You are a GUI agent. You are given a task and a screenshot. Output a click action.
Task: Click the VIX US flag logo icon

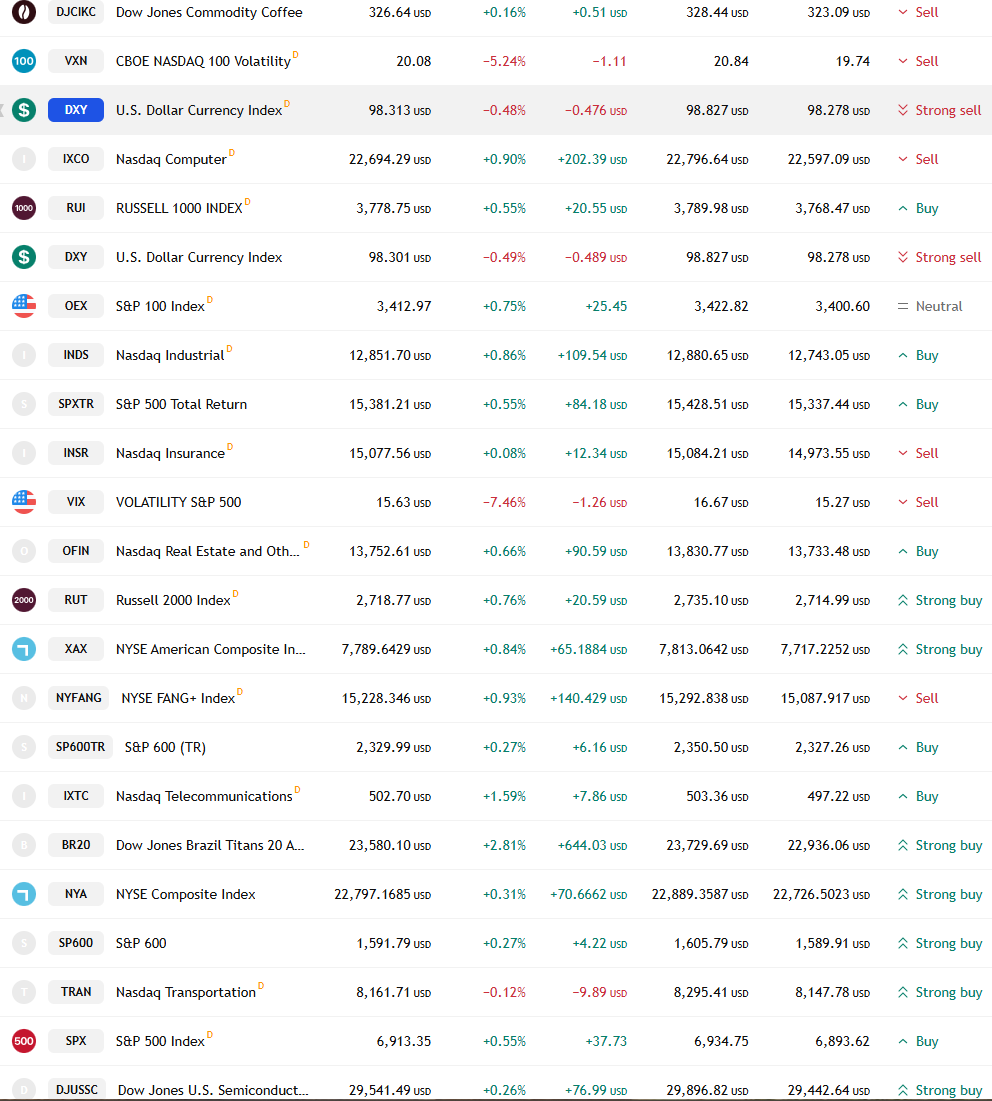(x=24, y=502)
